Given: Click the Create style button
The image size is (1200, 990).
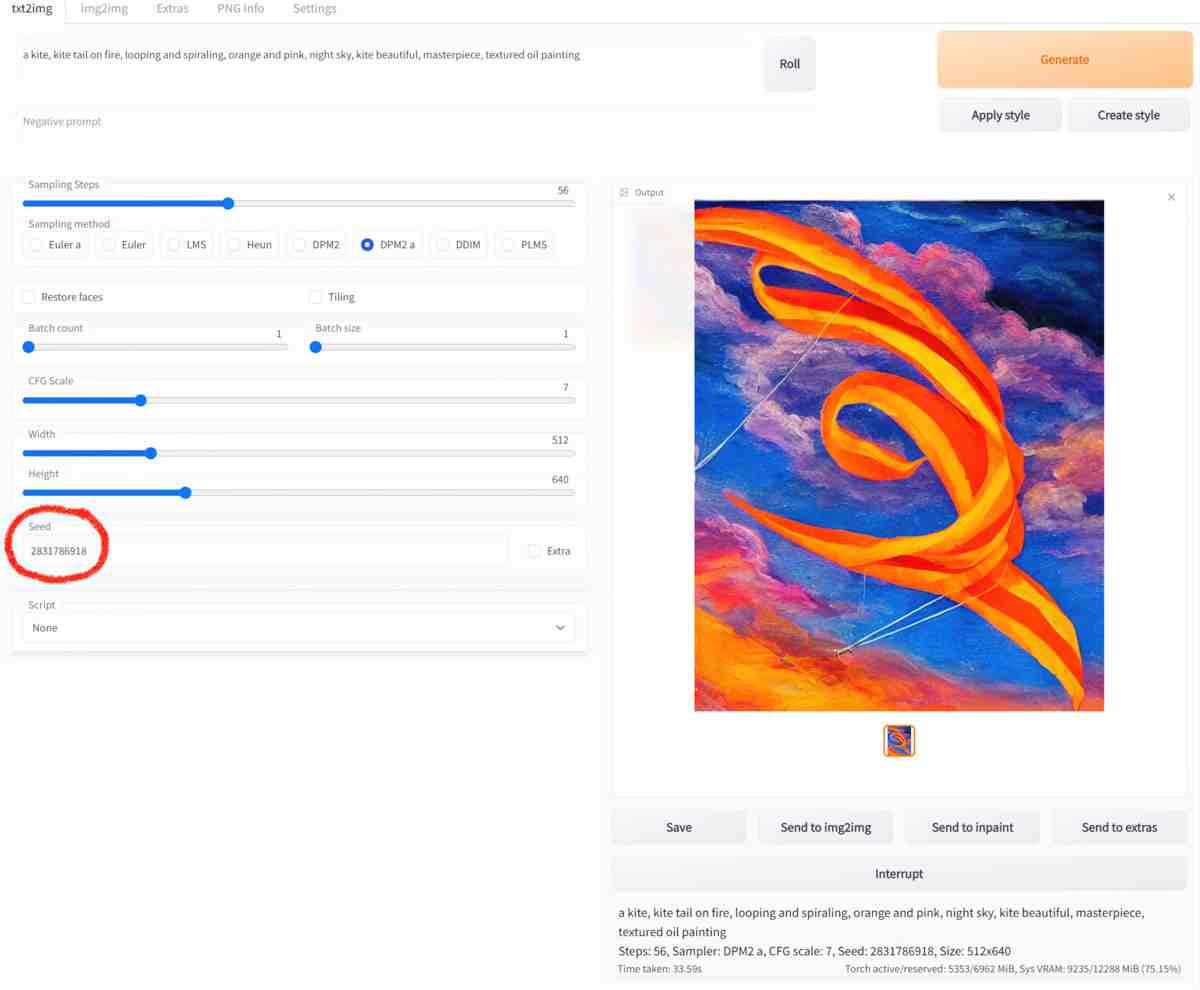Looking at the screenshot, I should point(1128,115).
